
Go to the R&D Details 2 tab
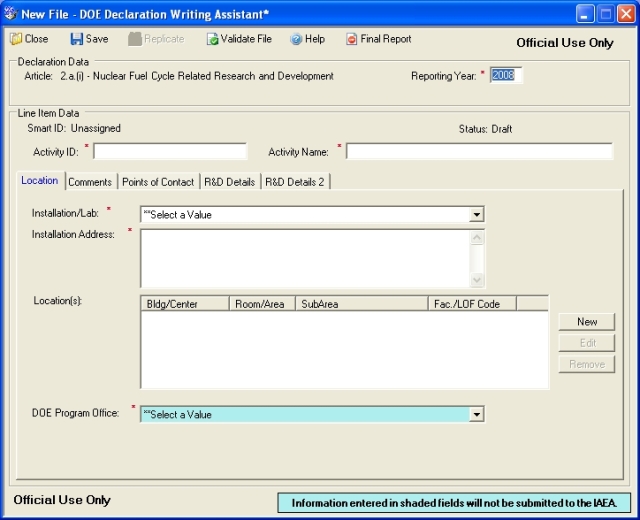click(295, 182)
